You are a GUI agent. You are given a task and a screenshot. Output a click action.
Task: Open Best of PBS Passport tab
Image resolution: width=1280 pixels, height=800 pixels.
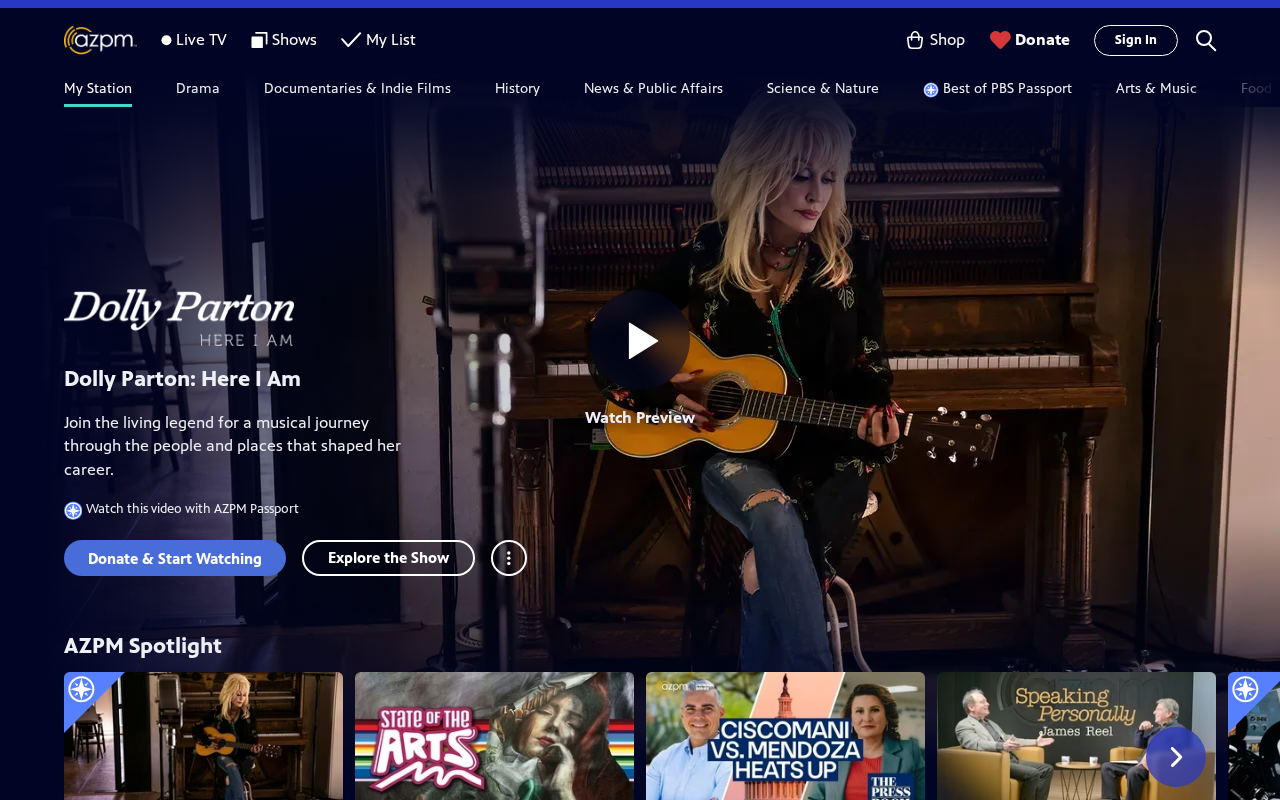point(997,88)
